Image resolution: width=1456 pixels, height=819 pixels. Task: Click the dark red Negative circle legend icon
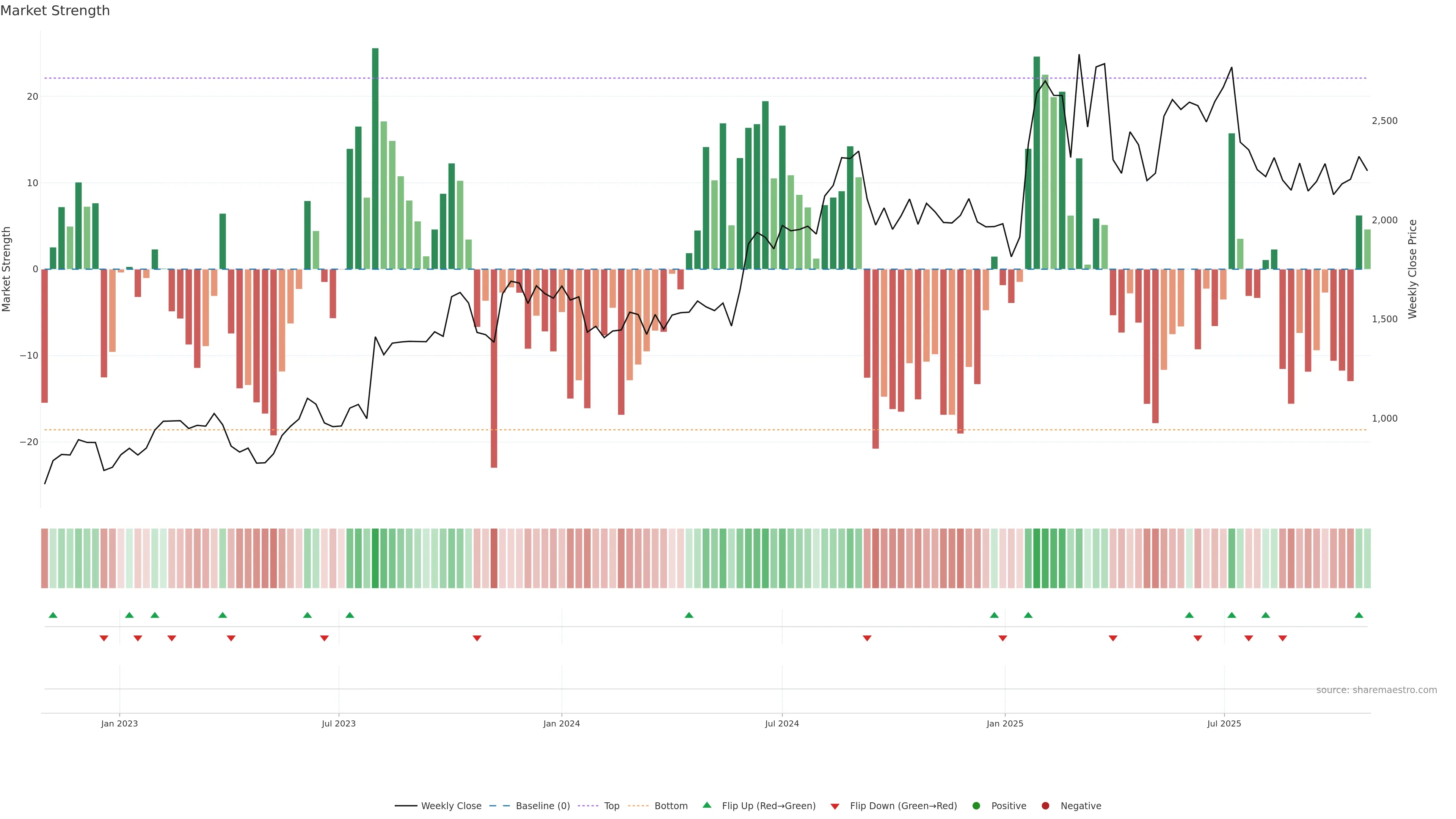click(1045, 805)
